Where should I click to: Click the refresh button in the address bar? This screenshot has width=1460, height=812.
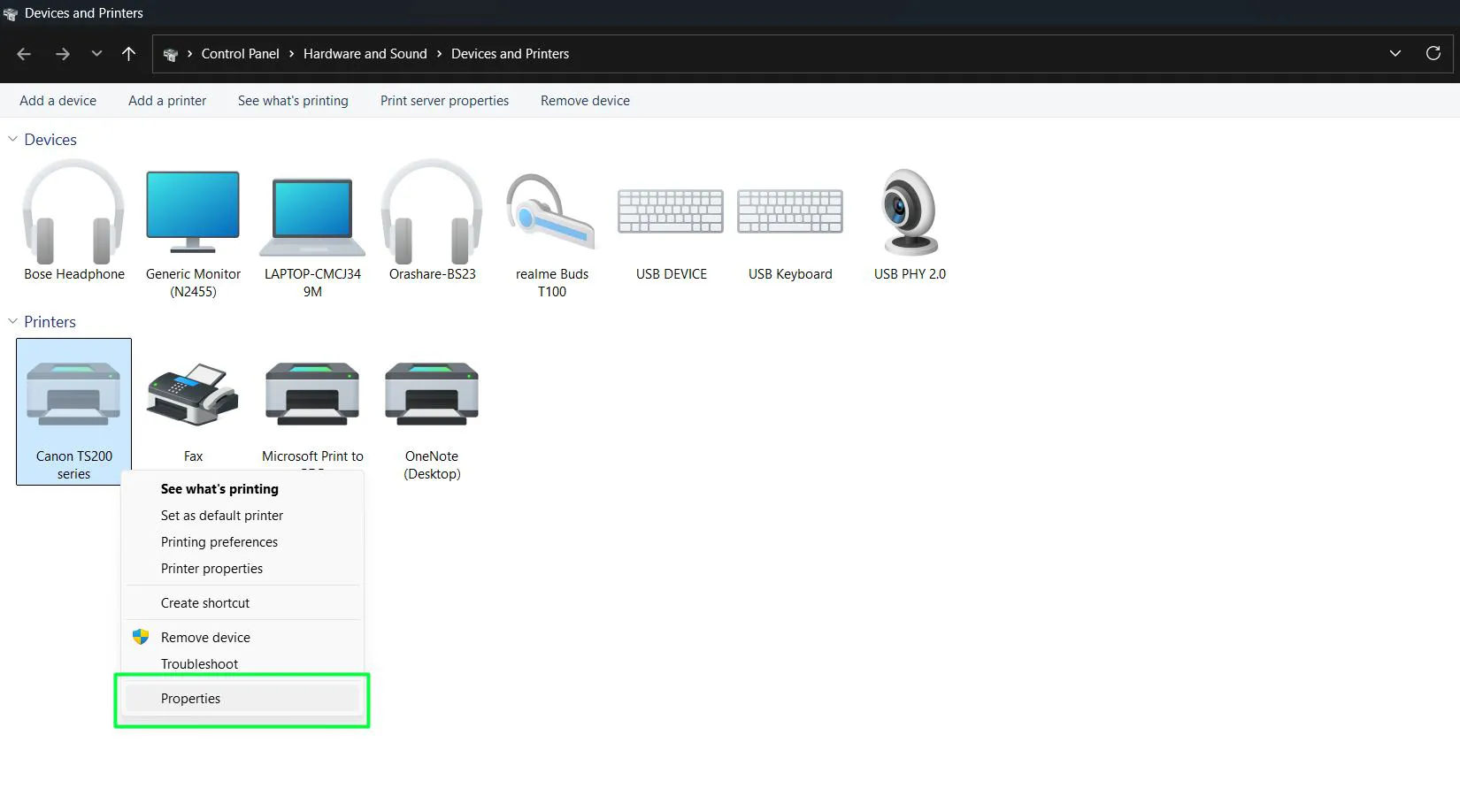[x=1433, y=53]
